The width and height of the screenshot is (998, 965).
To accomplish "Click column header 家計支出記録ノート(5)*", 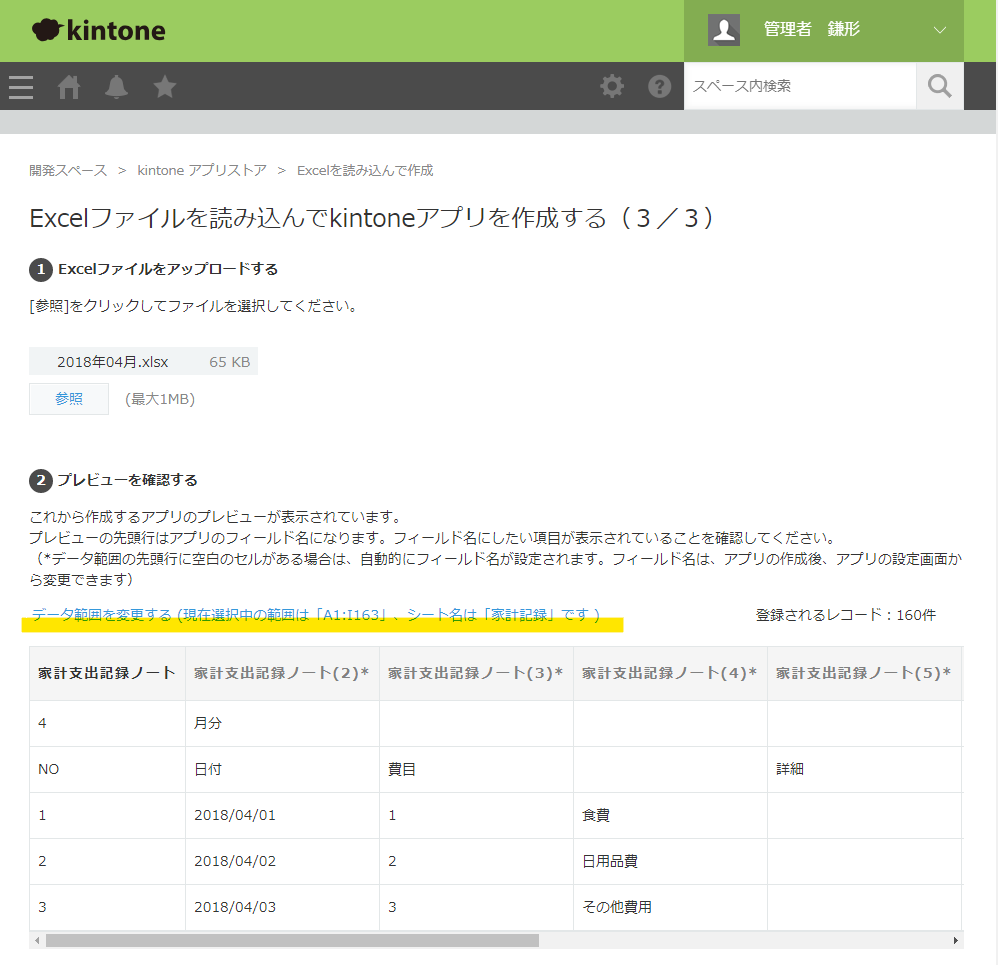I will (864, 673).
